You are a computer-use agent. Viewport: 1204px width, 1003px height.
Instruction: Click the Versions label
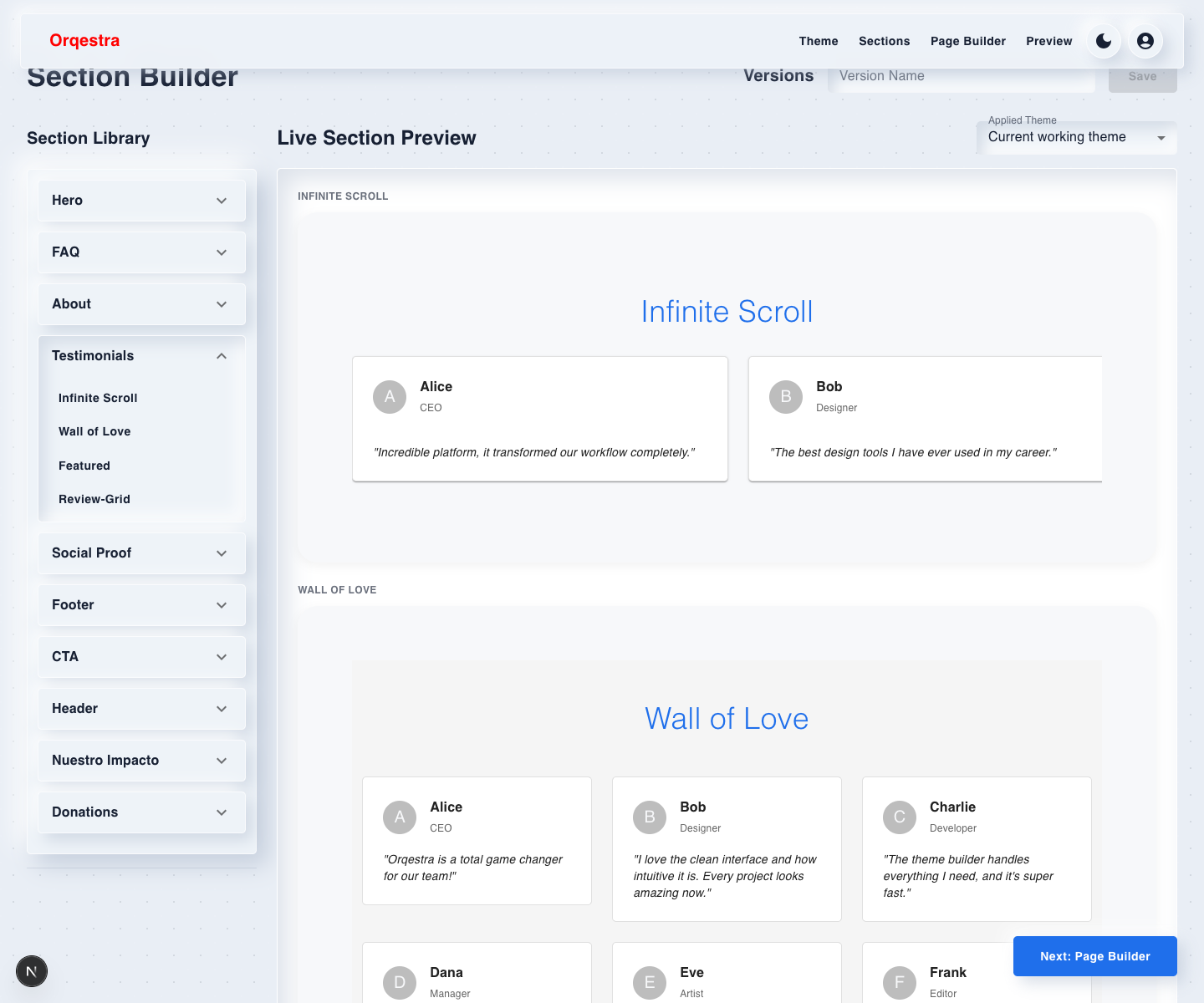pos(778,75)
